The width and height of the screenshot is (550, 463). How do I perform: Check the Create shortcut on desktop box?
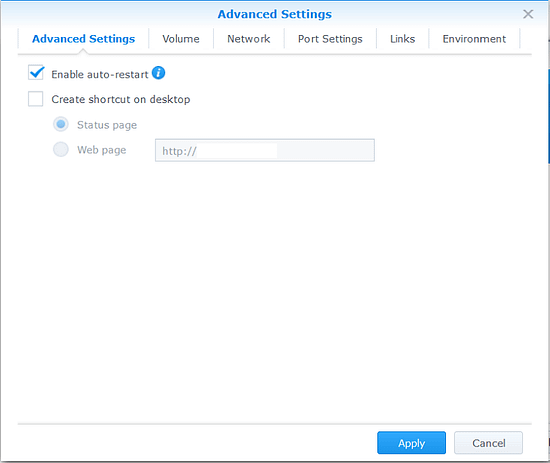tap(36, 99)
